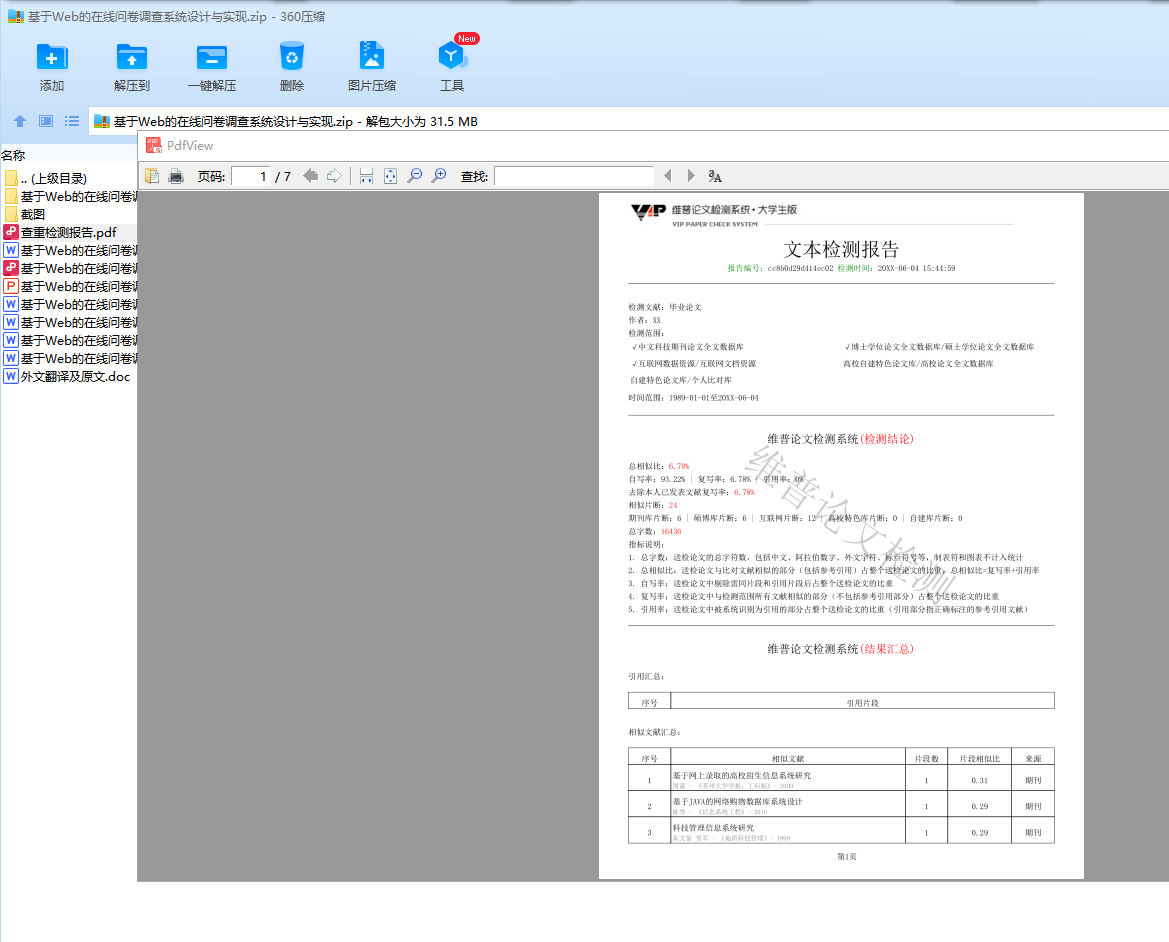Click the PdfView title bar icon
The image size is (1169, 942).
tap(154, 145)
